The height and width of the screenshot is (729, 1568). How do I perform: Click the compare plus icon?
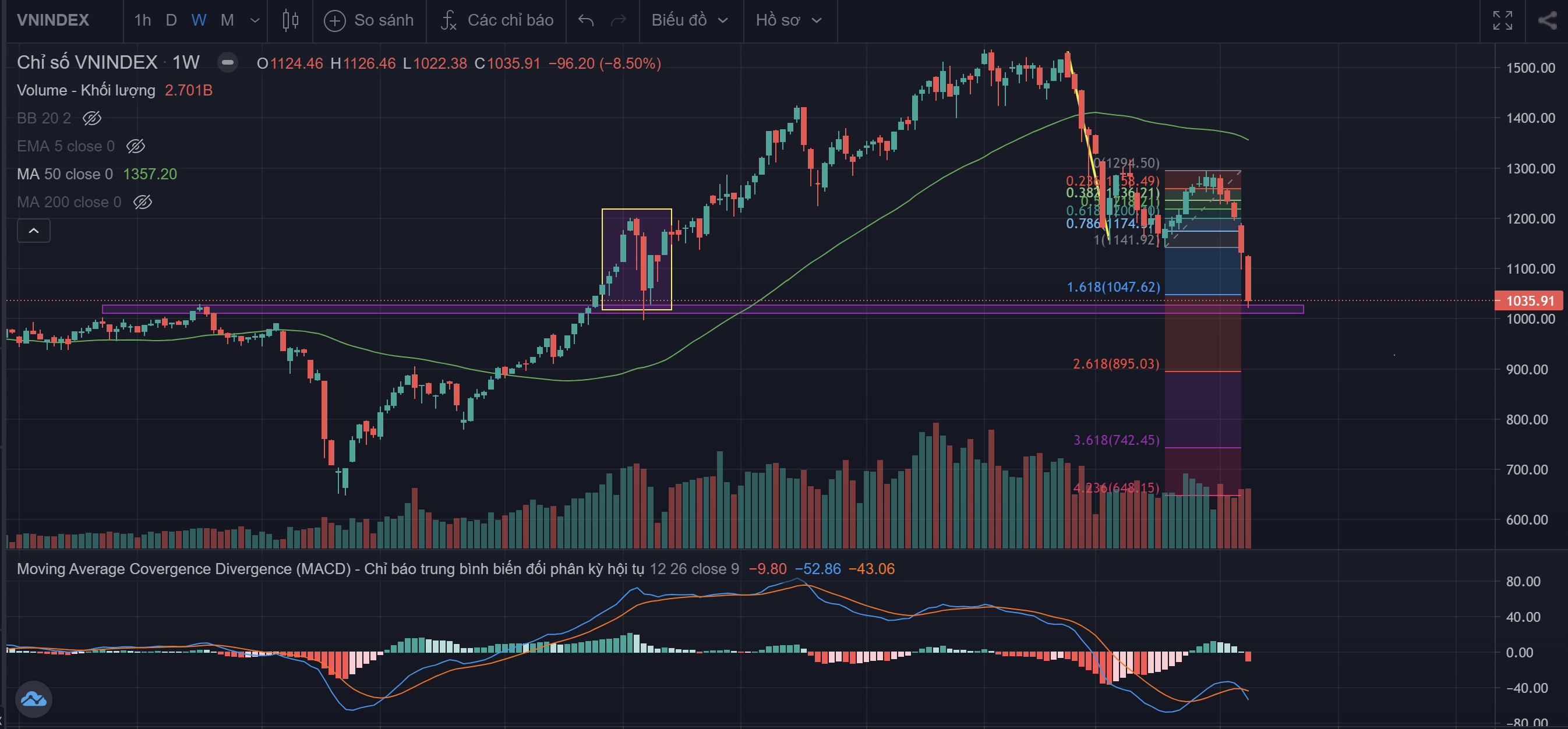pos(334,21)
